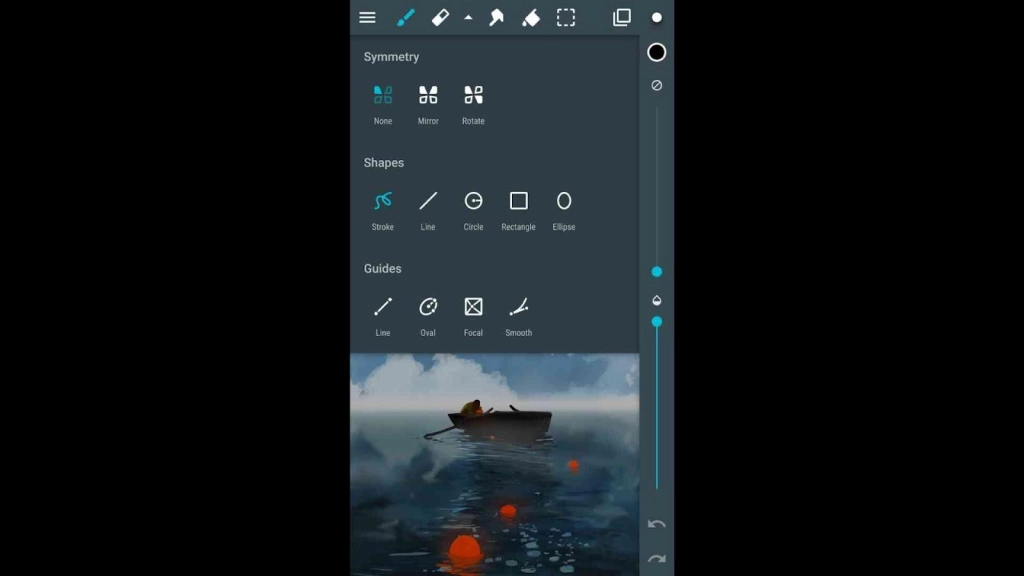1024x576 pixels.
Task: Open the color picker circle
Action: [657, 17]
